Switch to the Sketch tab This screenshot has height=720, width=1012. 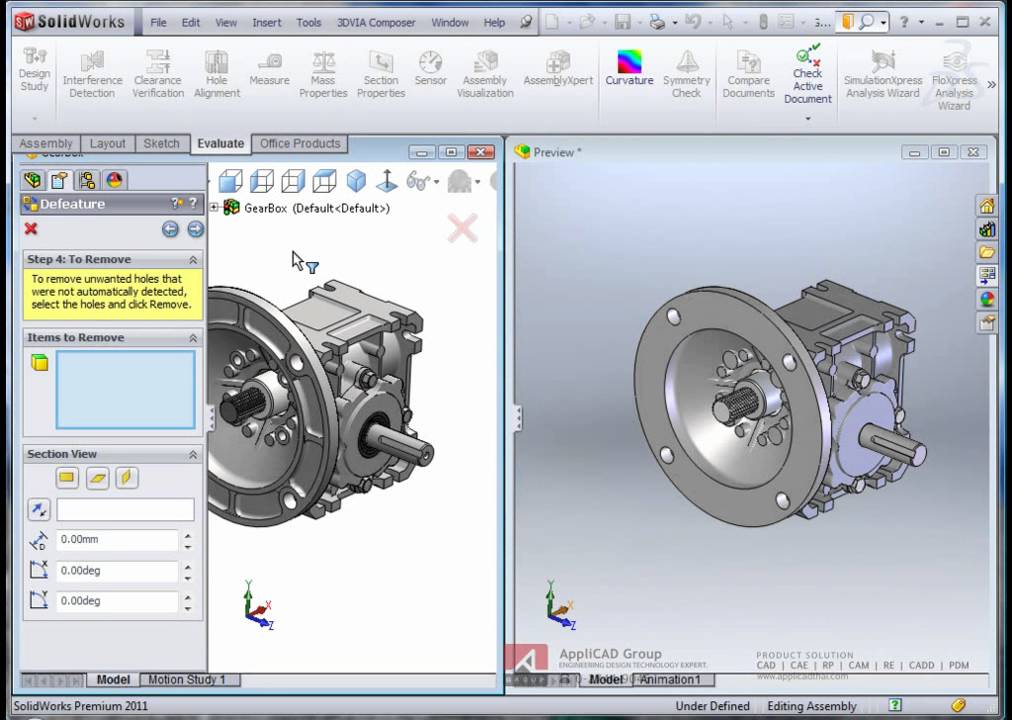[161, 143]
